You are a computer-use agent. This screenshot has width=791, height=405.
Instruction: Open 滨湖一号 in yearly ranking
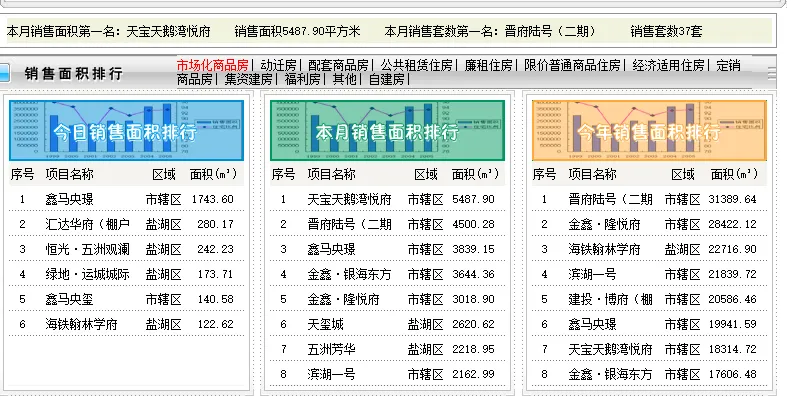tap(592, 274)
